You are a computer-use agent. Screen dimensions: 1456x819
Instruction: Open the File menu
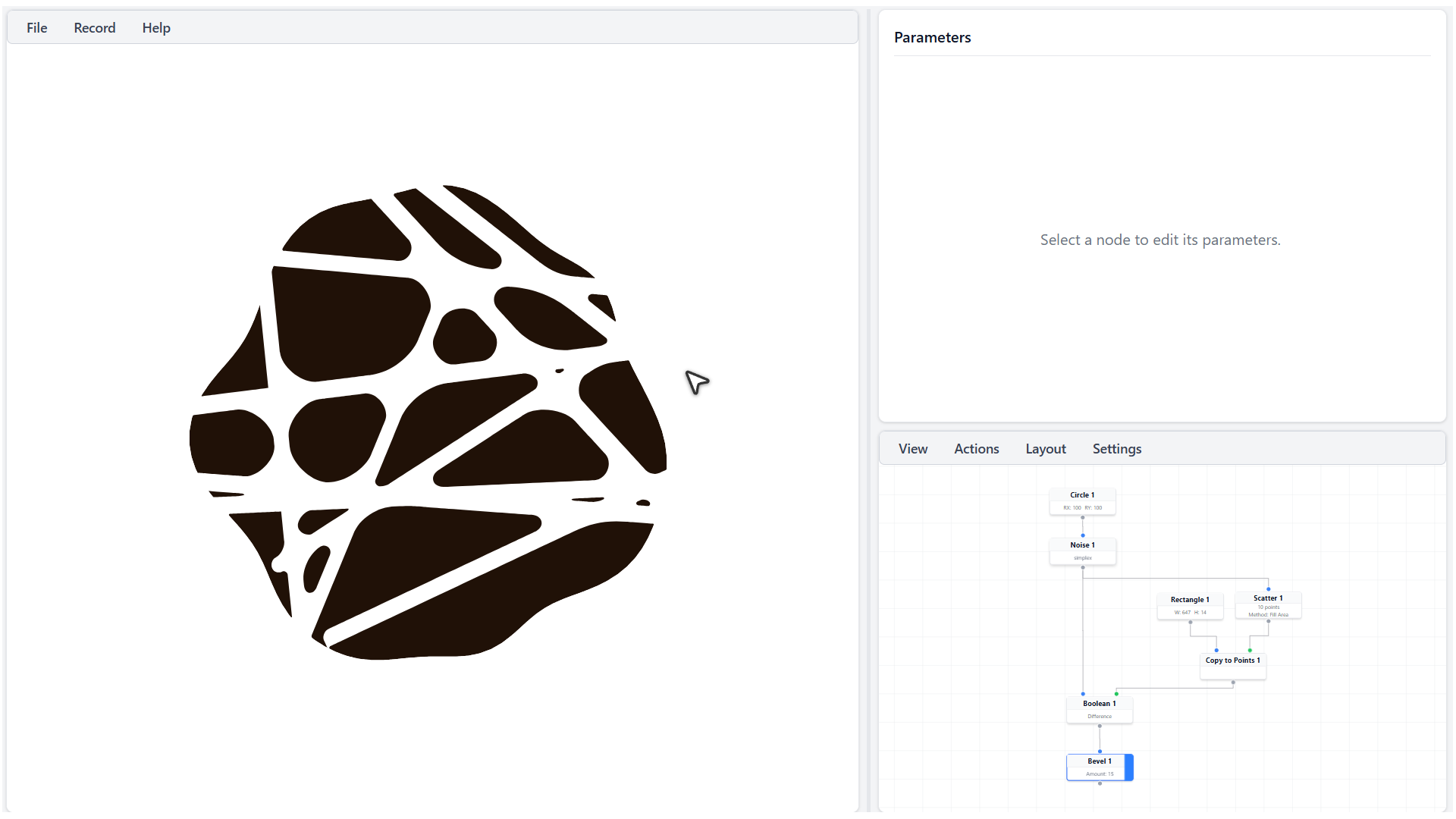click(x=36, y=28)
